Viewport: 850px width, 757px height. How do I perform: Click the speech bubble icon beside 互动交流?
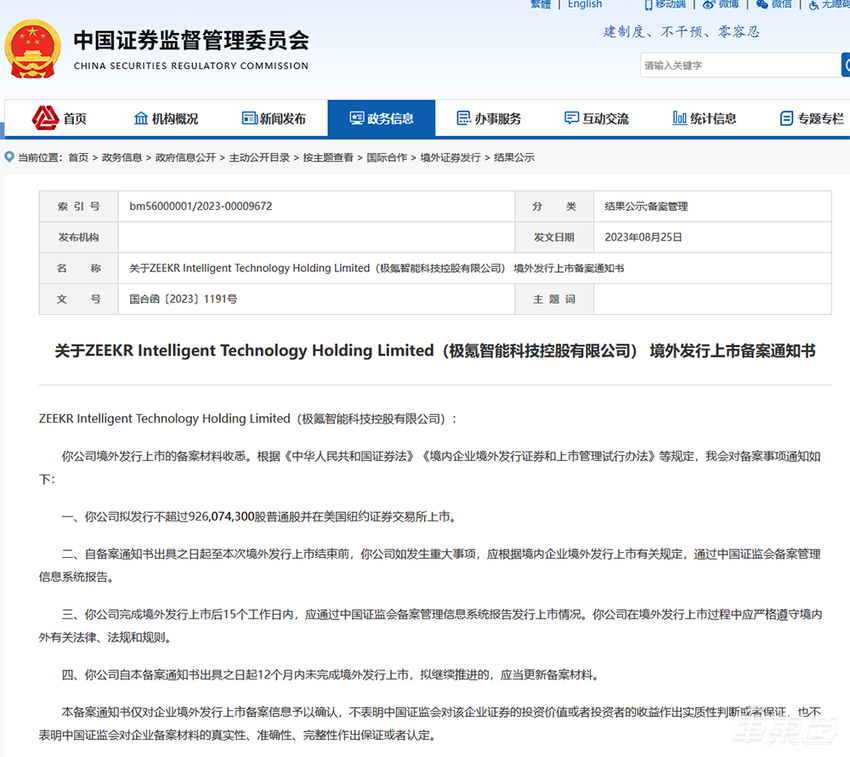click(x=570, y=117)
